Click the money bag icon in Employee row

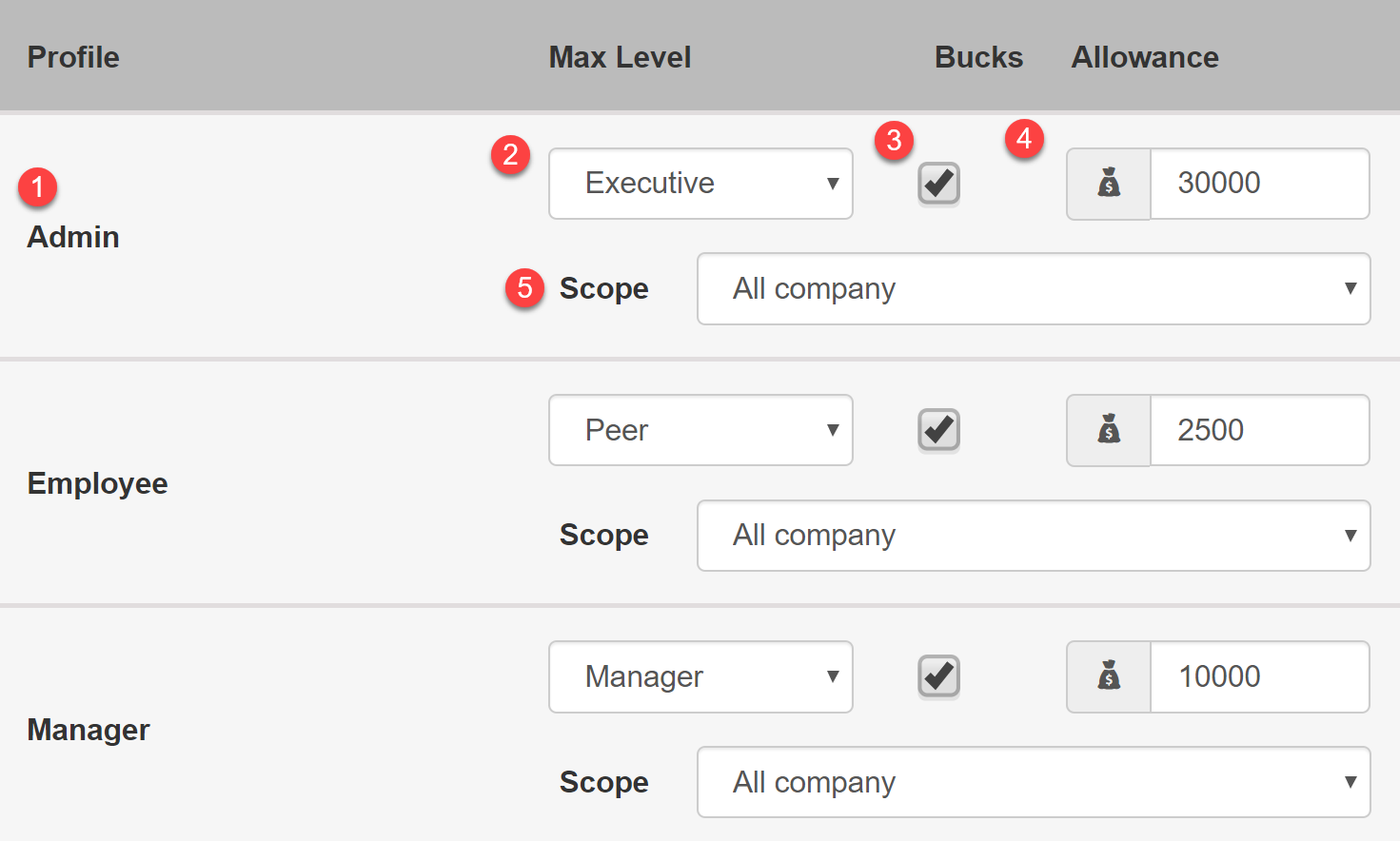tap(1109, 429)
